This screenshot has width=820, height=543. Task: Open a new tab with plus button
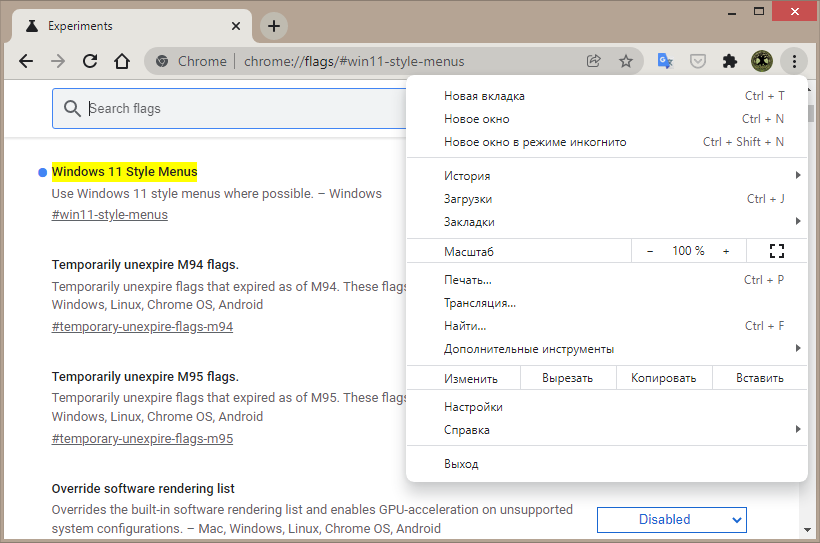(x=274, y=26)
